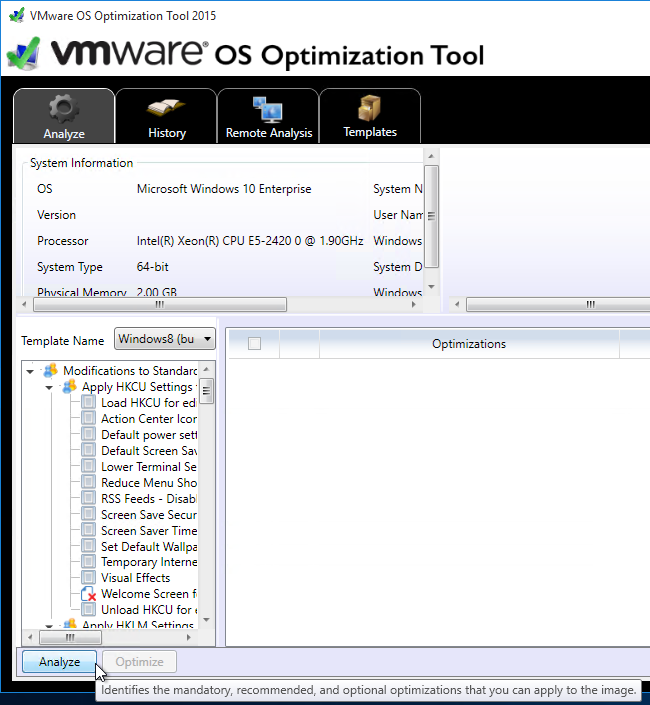Click the 64-bit System Type value

click(152, 267)
